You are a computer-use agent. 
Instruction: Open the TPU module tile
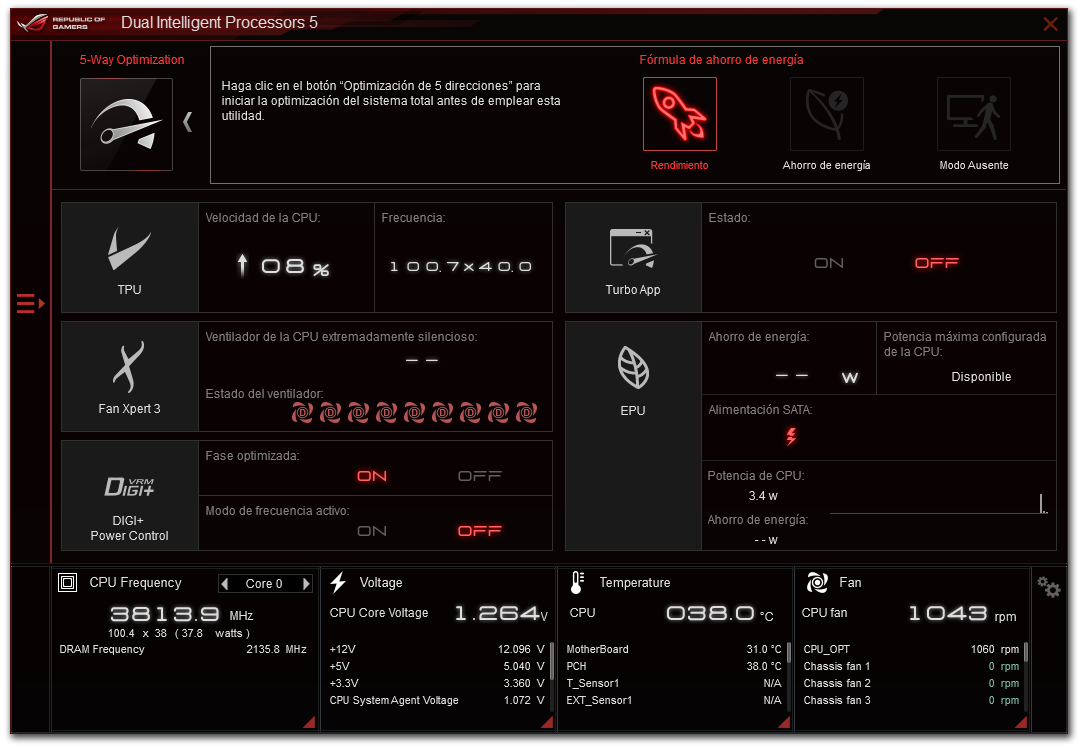point(130,257)
